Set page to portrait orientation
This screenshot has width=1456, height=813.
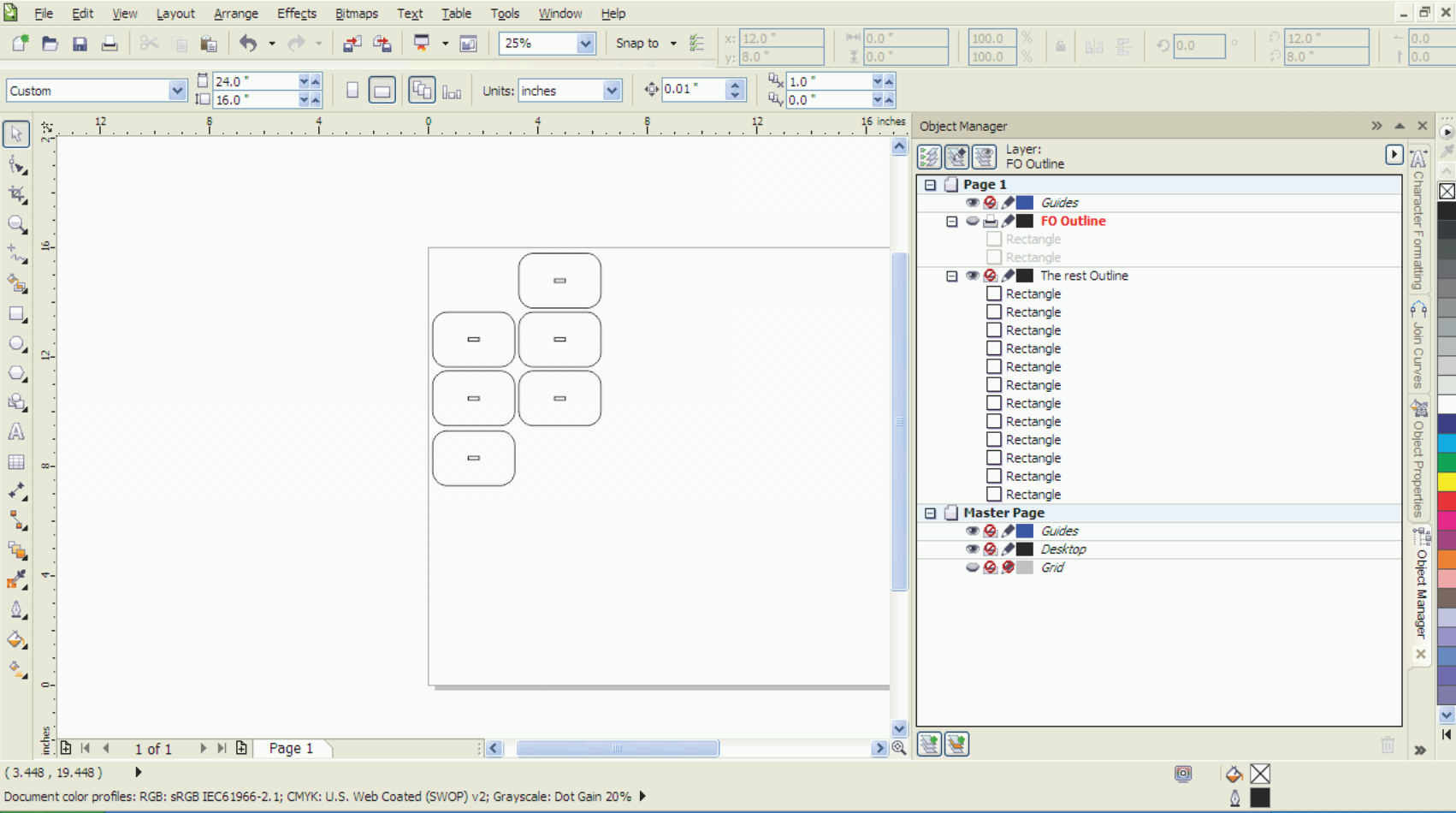pos(352,90)
